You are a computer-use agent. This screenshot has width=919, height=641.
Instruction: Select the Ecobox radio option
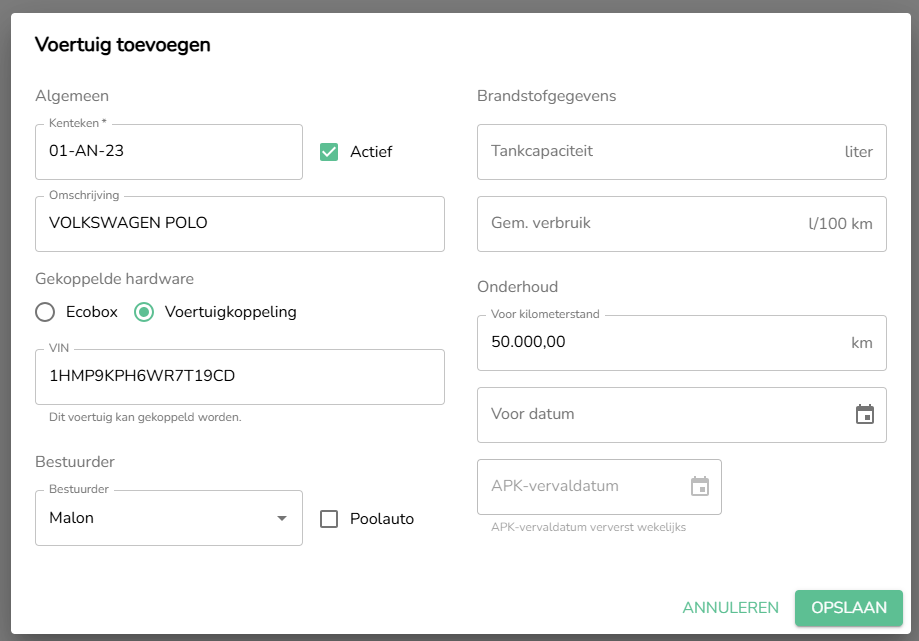click(45, 312)
